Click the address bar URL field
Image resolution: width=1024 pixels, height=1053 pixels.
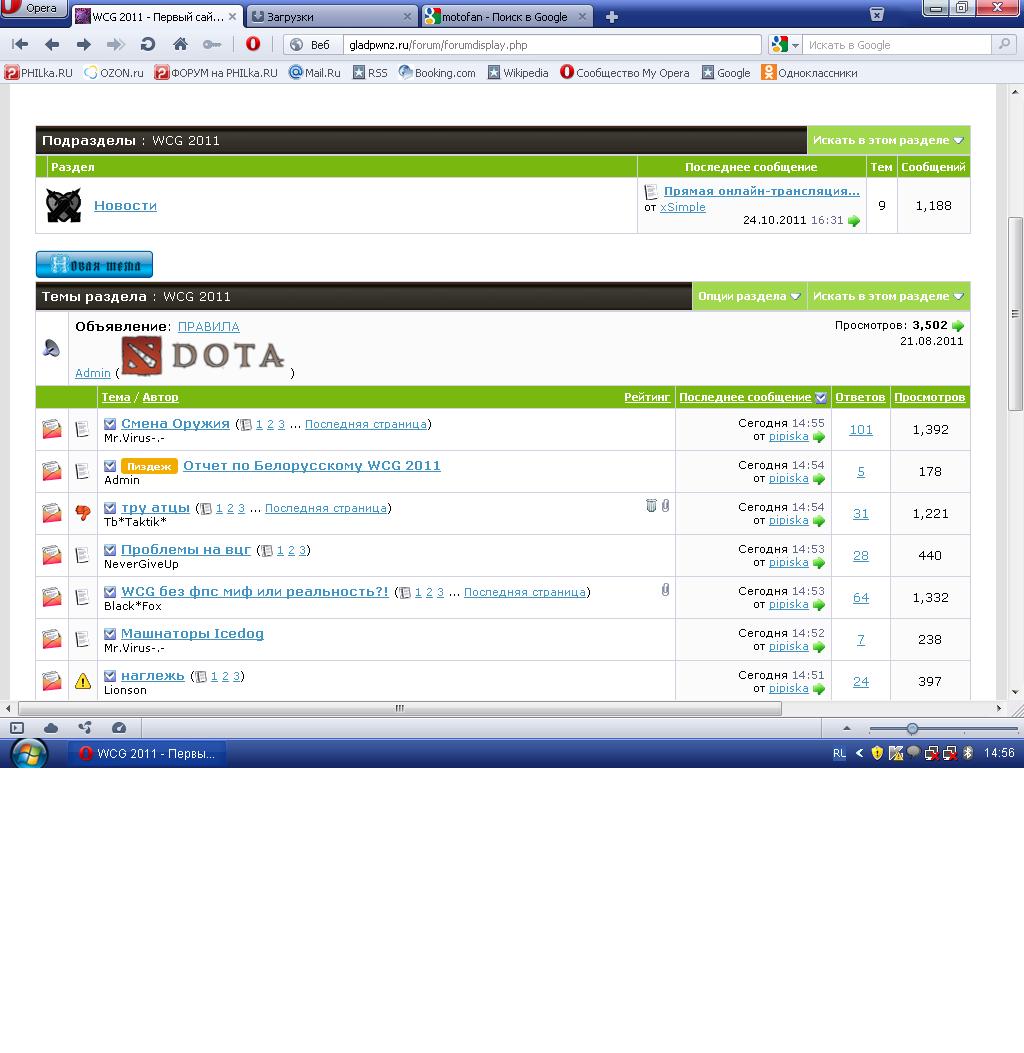coord(552,45)
